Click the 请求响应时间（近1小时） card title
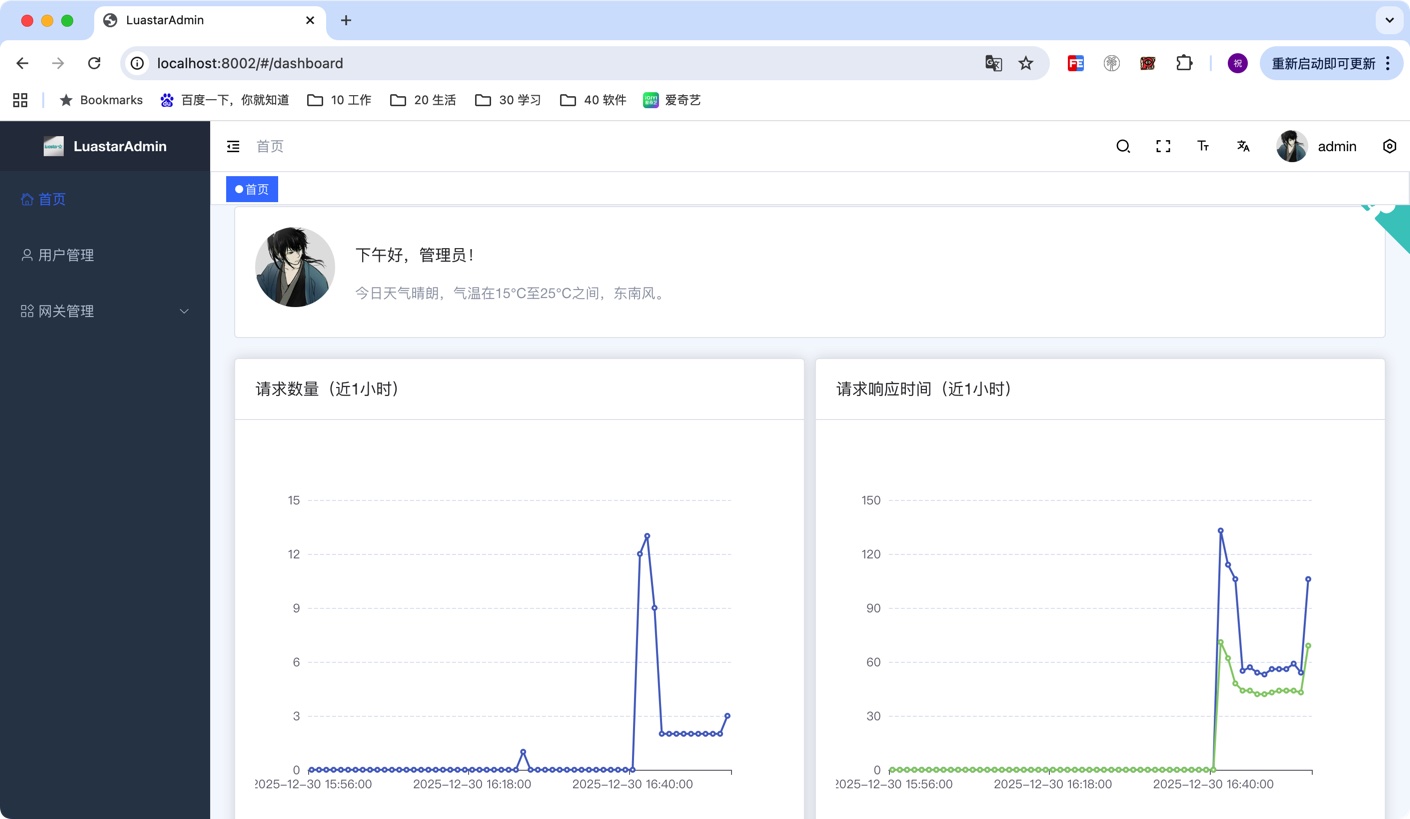The height and width of the screenshot is (819, 1410). pos(925,389)
